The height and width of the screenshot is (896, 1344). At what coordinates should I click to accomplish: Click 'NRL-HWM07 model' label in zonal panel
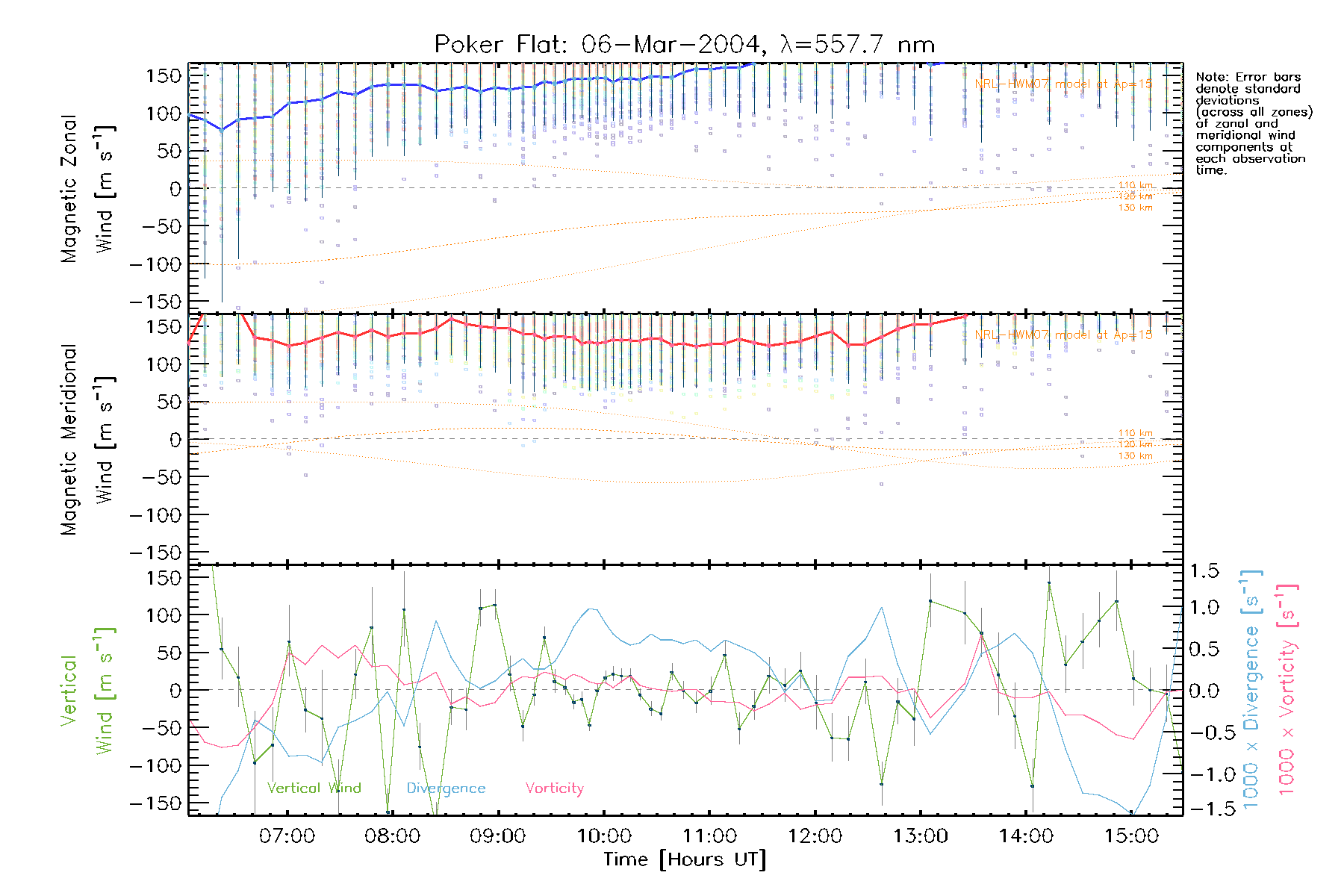(1063, 84)
